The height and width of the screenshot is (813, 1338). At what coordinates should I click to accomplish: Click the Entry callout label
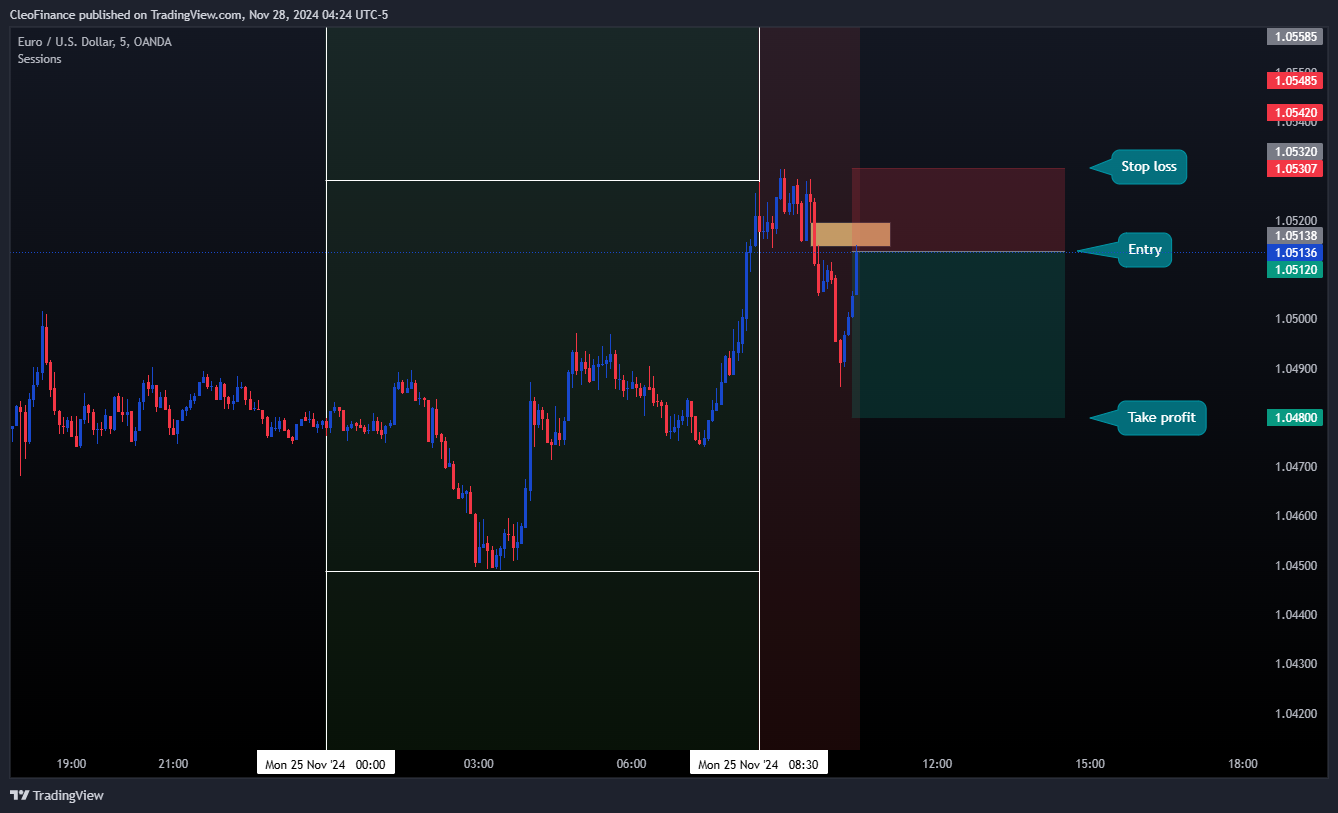click(x=1144, y=250)
